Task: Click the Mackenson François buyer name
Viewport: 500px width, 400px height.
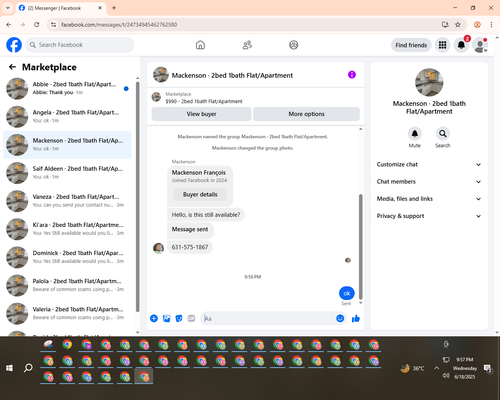Action: [x=199, y=172]
